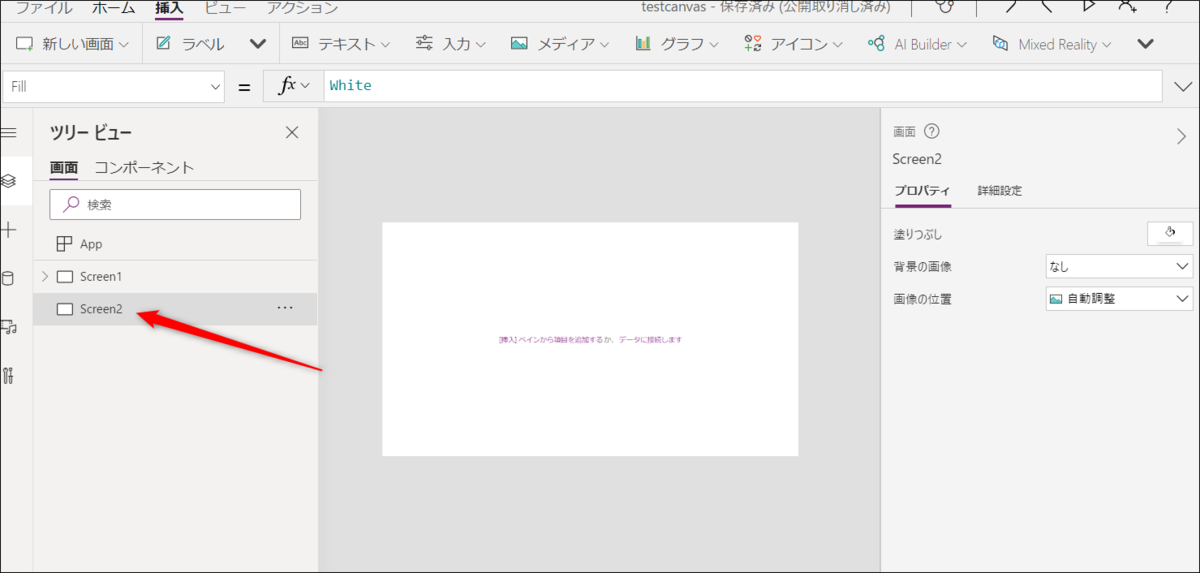Click help icon next to 画面

[x=932, y=131]
